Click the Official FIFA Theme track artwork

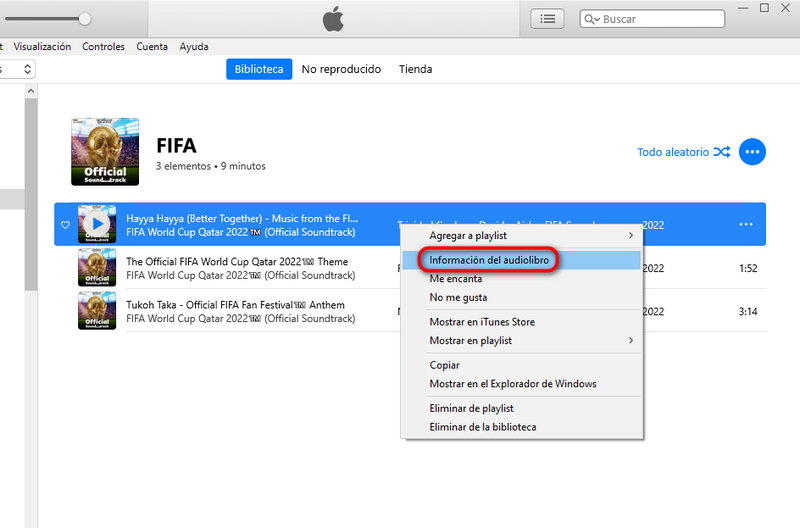click(97, 267)
